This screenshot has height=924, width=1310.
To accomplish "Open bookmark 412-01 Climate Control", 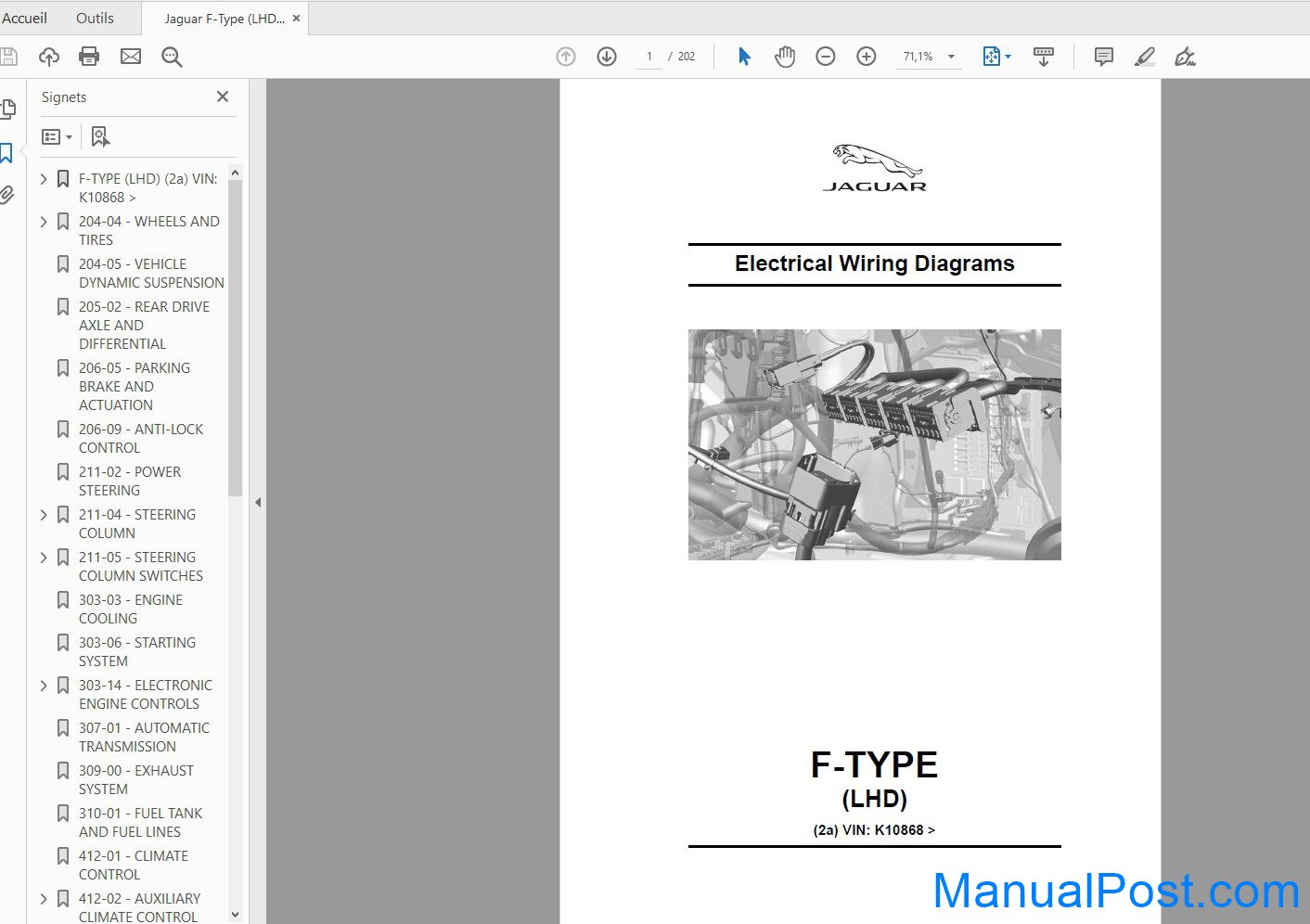I will click(134, 865).
